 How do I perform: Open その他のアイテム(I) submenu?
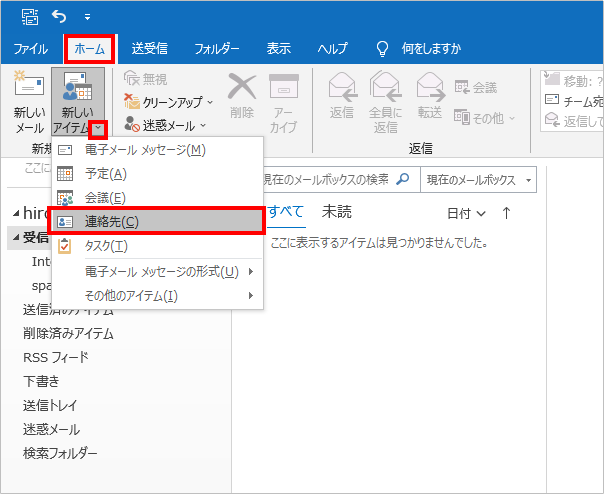(x=158, y=296)
